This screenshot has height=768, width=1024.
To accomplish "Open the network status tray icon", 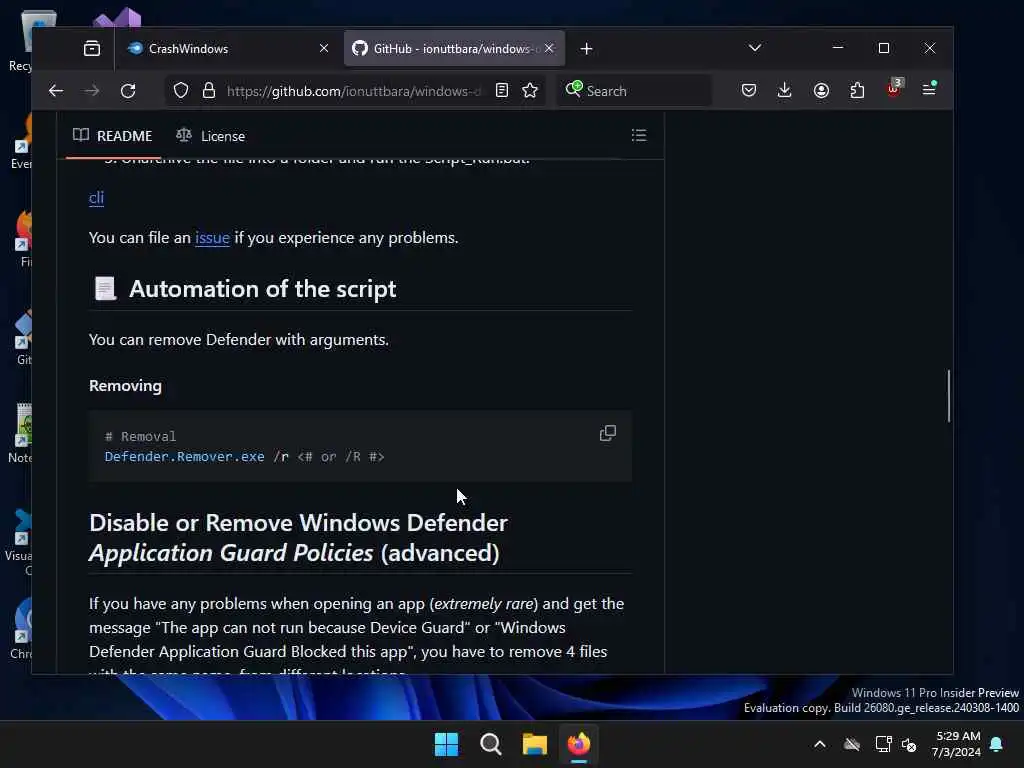I will coord(883,744).
